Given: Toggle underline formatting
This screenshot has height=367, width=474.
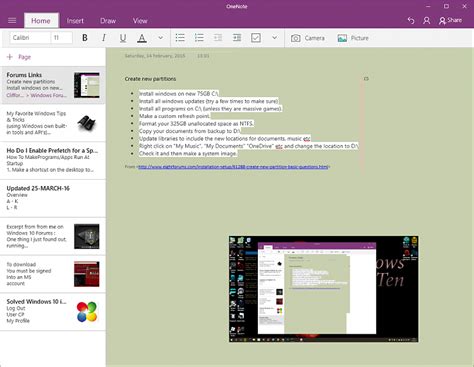Looking at the screenshot, I should pyautogui.click(x=123, y=38).
